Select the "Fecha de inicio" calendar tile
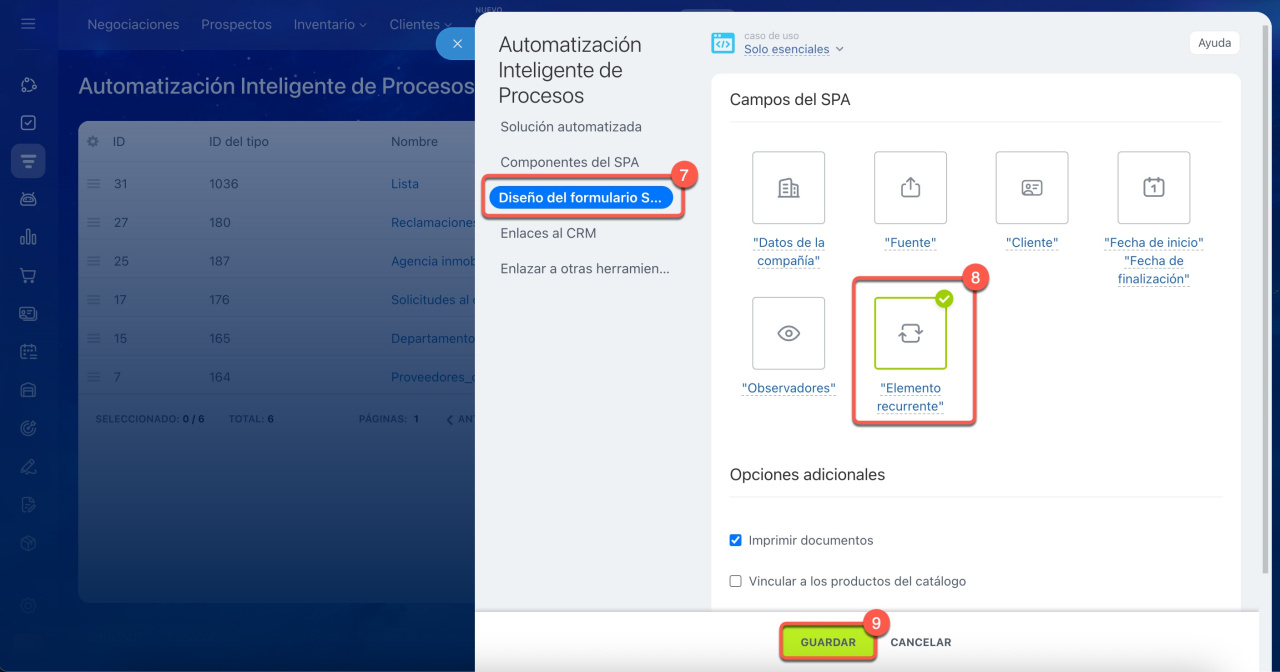Viewport: 1280px width, 672px height. [x=1154, y=188]
